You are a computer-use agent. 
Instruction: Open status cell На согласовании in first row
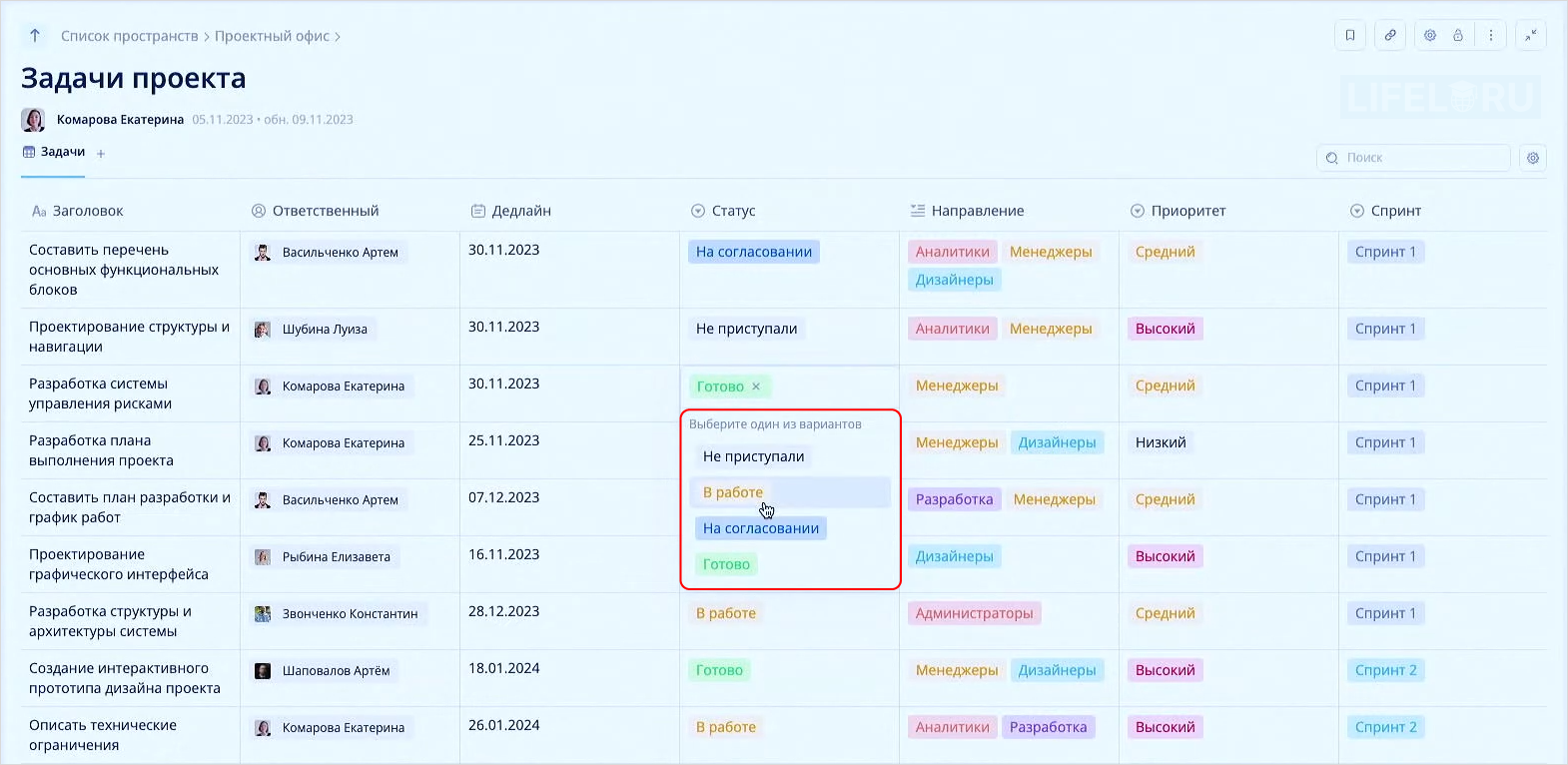point(754,252)
